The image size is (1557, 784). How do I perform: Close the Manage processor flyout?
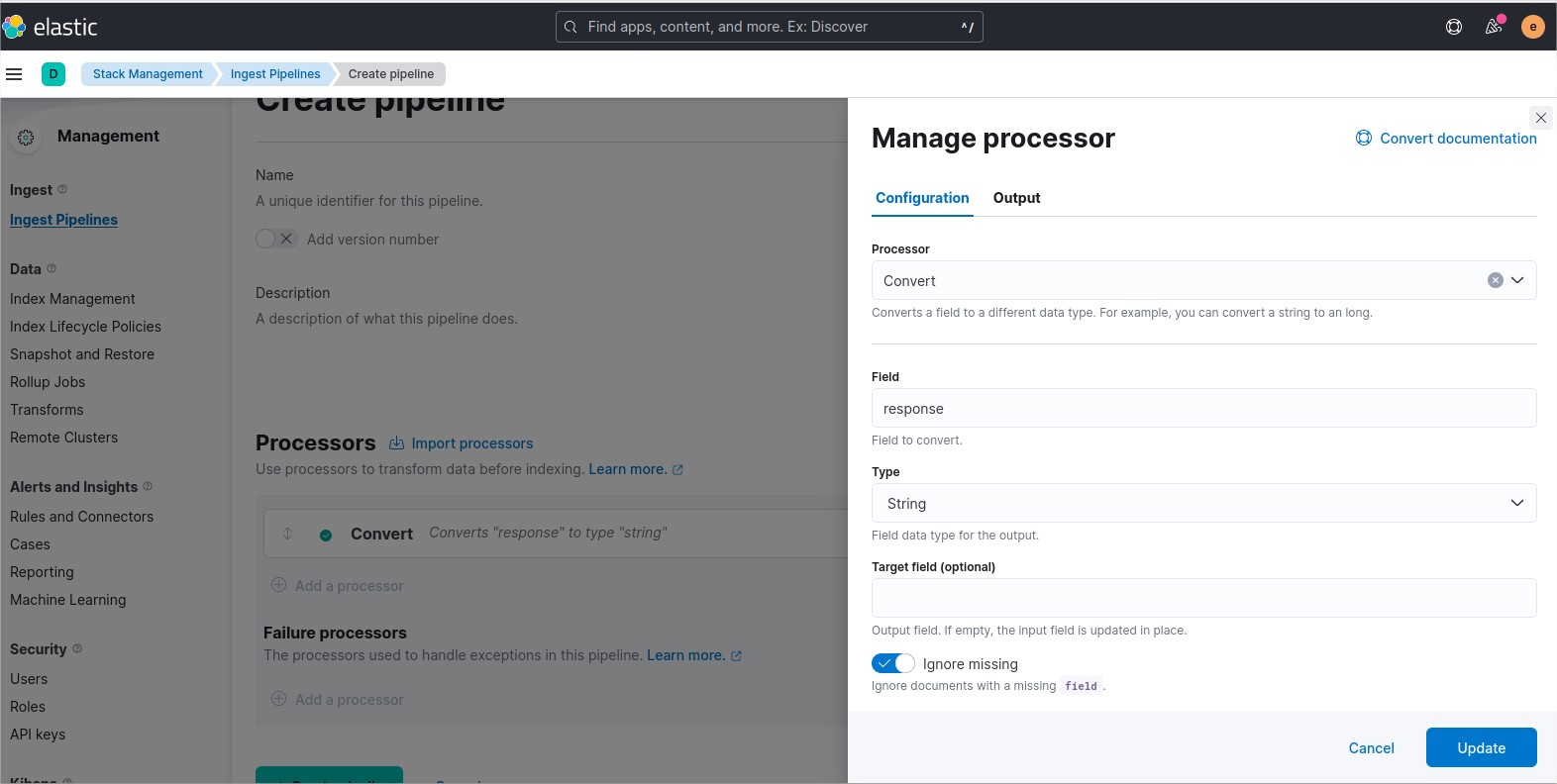point(1540,118)
